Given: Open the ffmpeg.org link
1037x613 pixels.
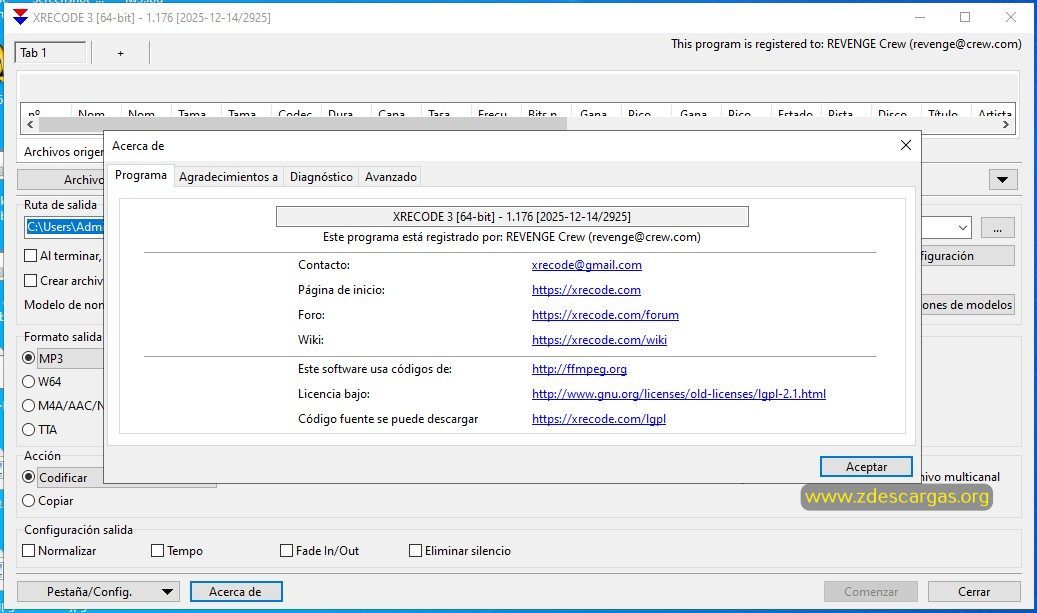Looking at the screenshot, I should pos(579,369).
